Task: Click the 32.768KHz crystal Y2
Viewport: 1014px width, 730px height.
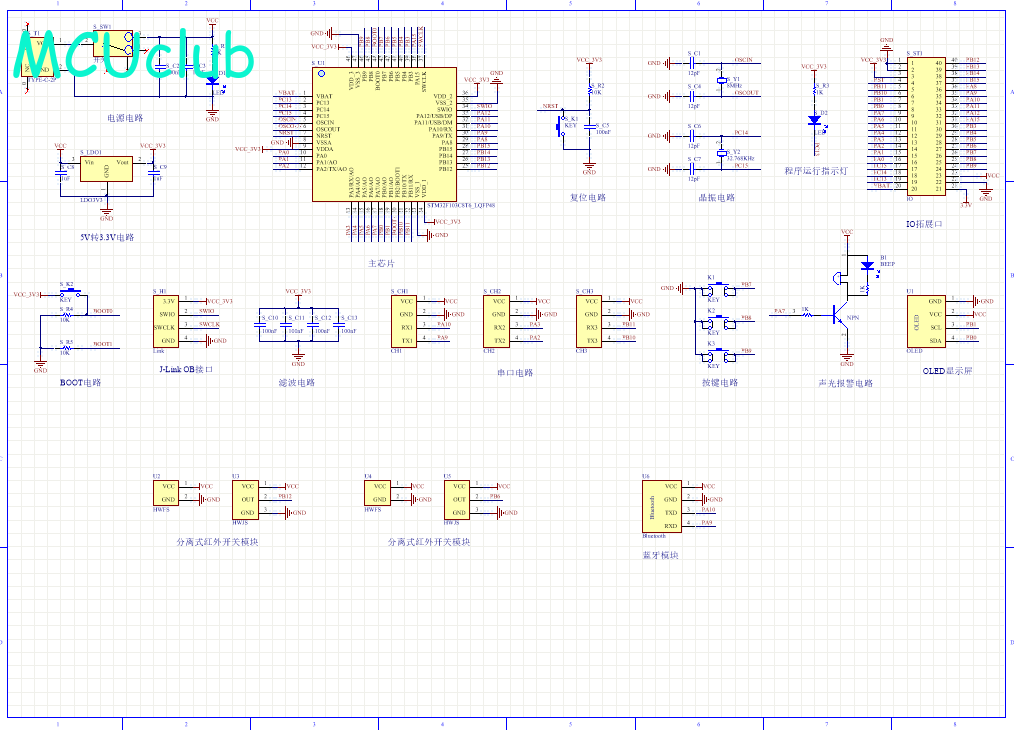Action: click(x=722, y=153)
